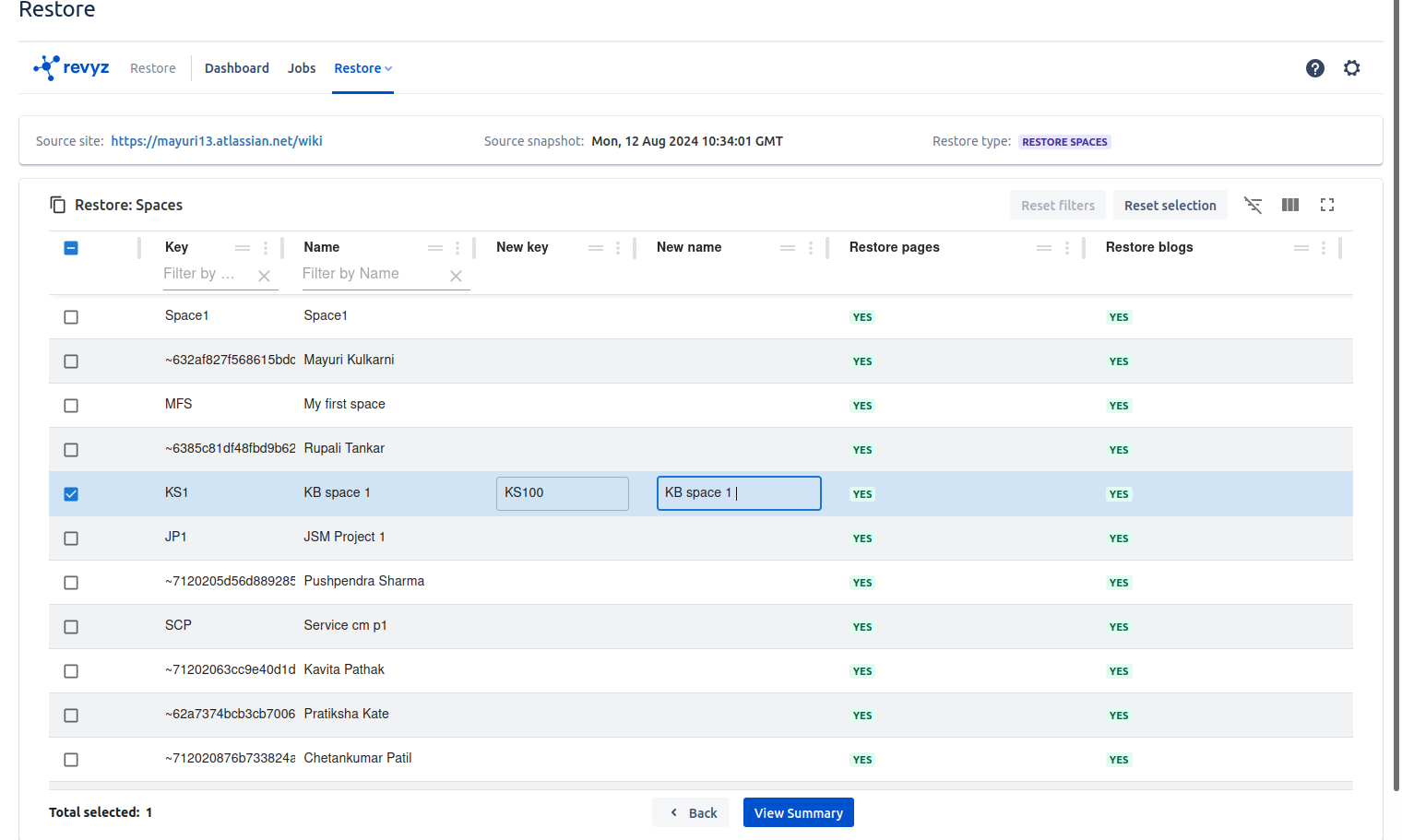Click the View Summary button
This screenshot has height=840, width=1402.
[798, 812]
